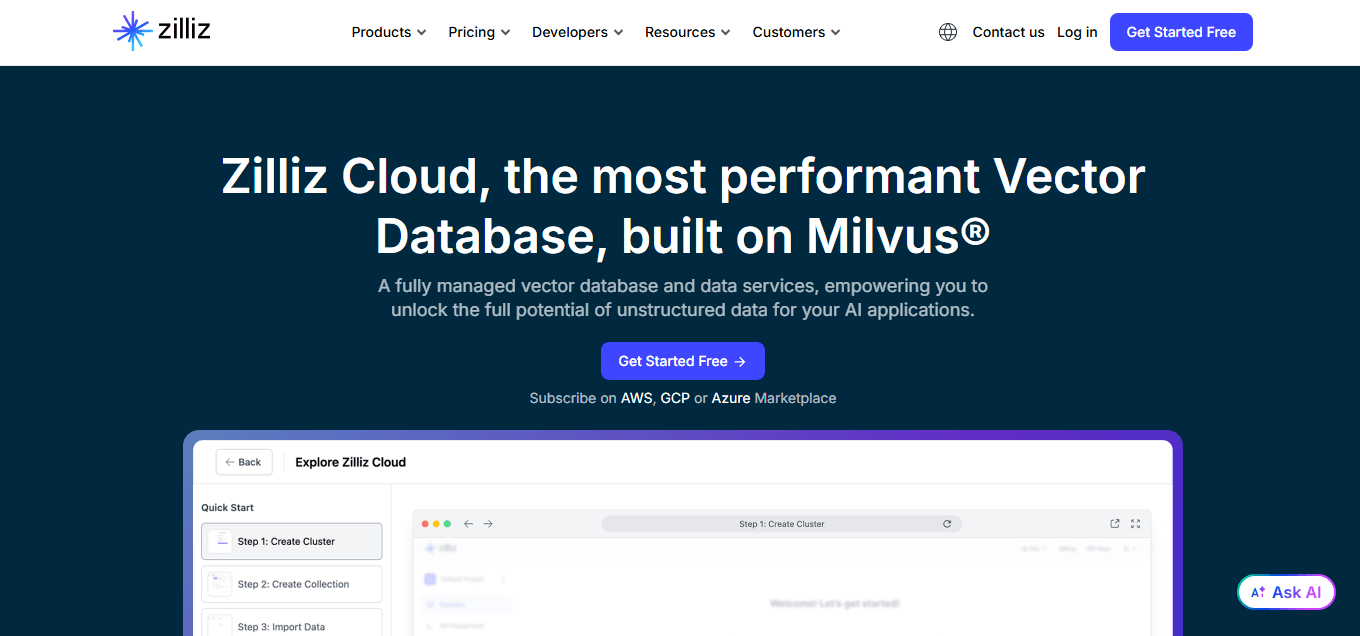Viewport: 1360px width, 636px height.
Task: Expand the Customers dropdown menu
Action: click(796, 32)
